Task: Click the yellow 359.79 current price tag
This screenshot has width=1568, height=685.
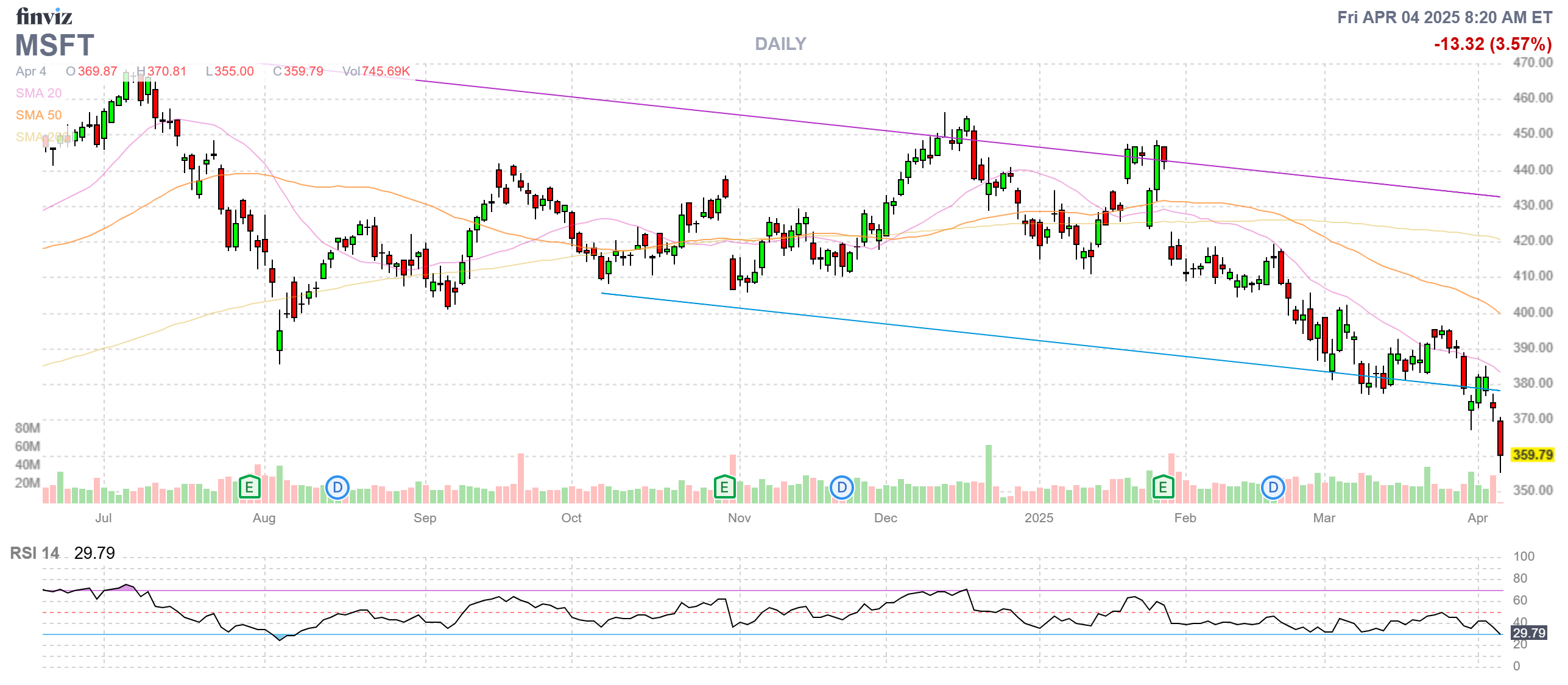Action: coord(1533,455)
